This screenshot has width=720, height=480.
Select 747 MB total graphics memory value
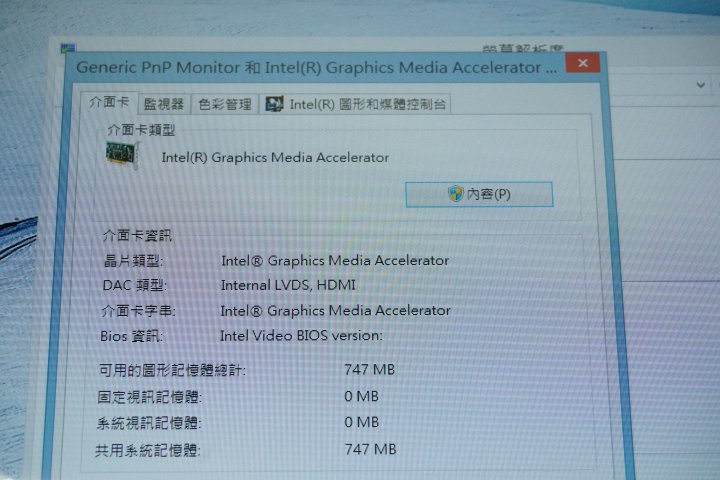coord(370,369)
